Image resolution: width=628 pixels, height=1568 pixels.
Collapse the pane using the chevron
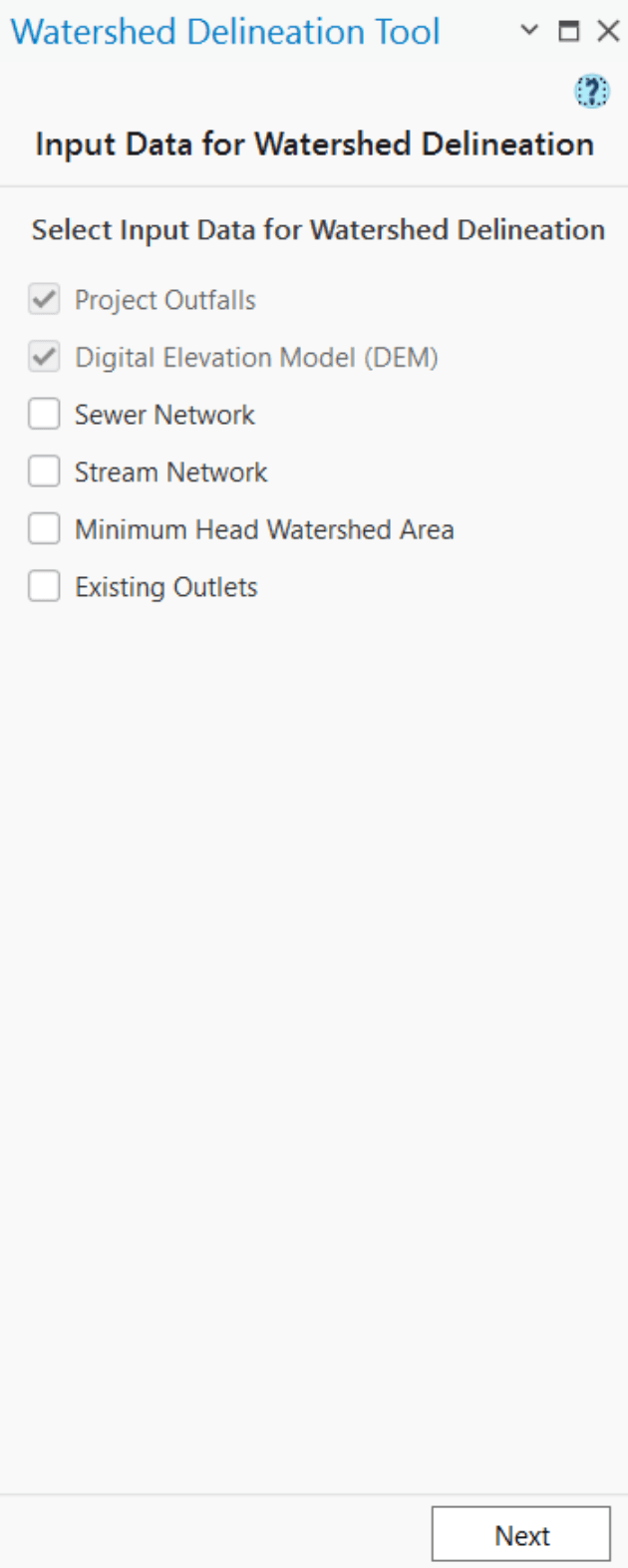[x=527, y=31]
